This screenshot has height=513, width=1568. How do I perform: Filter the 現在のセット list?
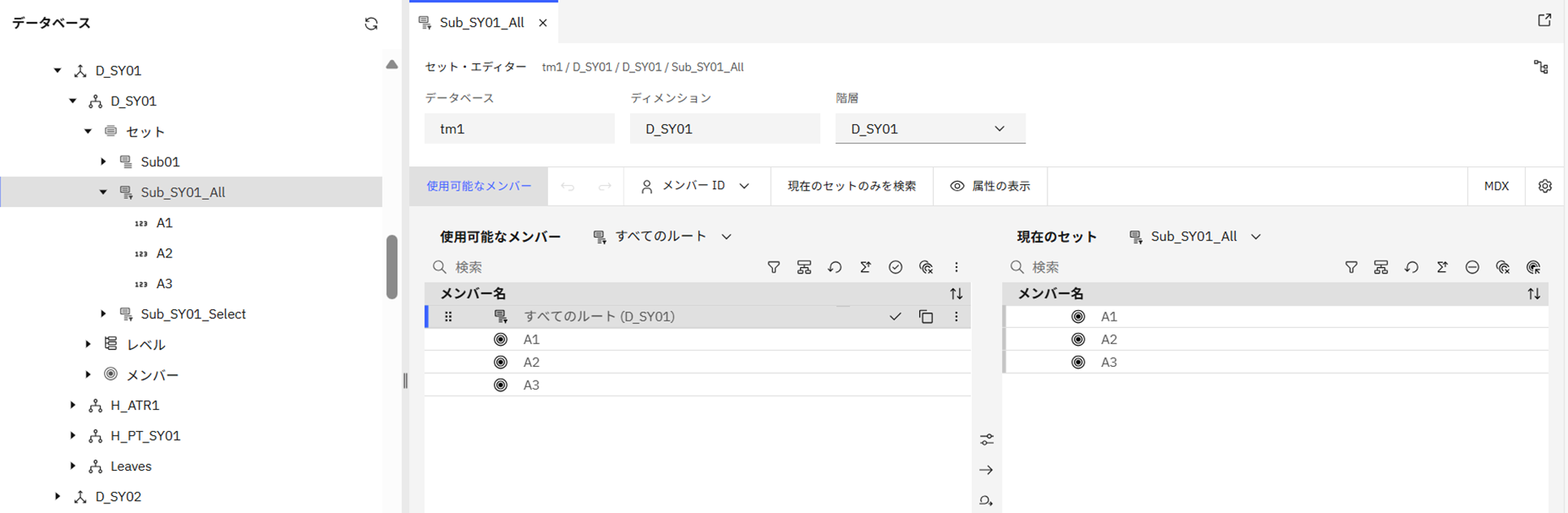(1351, 267)
